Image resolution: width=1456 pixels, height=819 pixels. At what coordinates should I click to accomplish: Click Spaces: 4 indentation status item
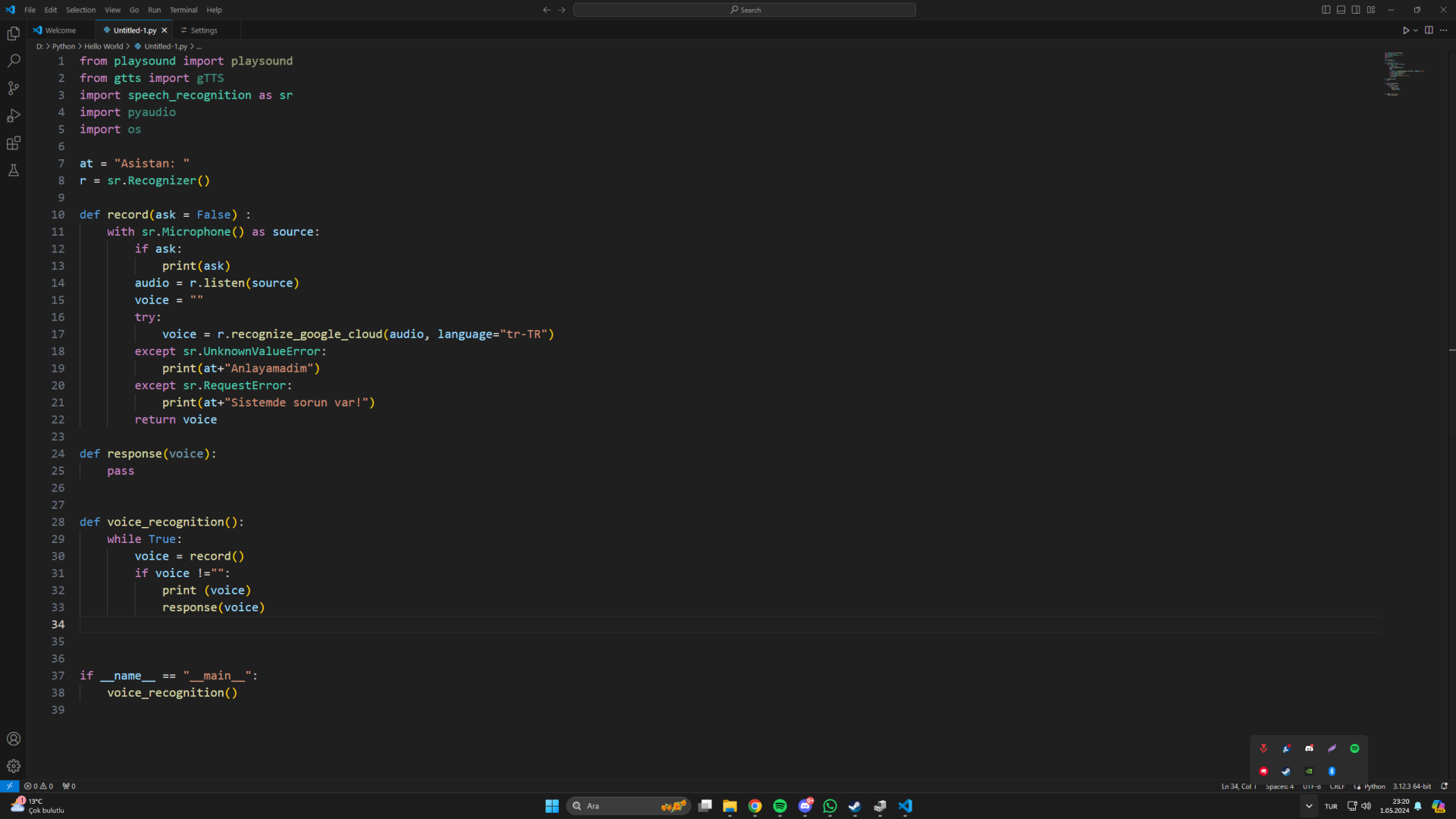point(1279,786)
